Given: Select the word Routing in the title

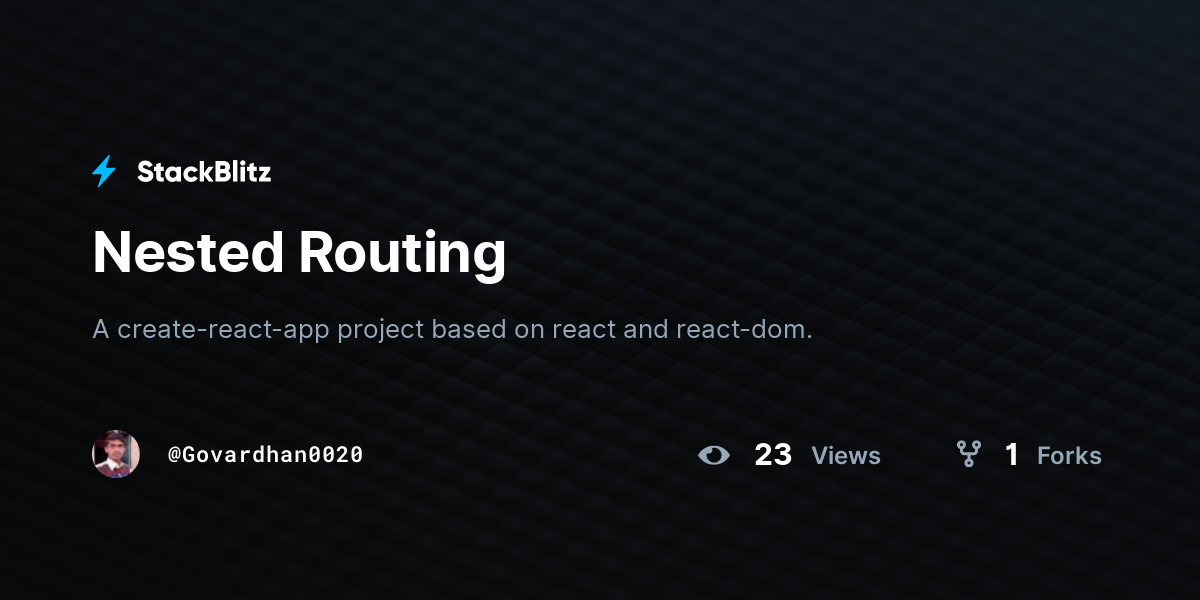Looking at the screenshot, I should [403, 254].
